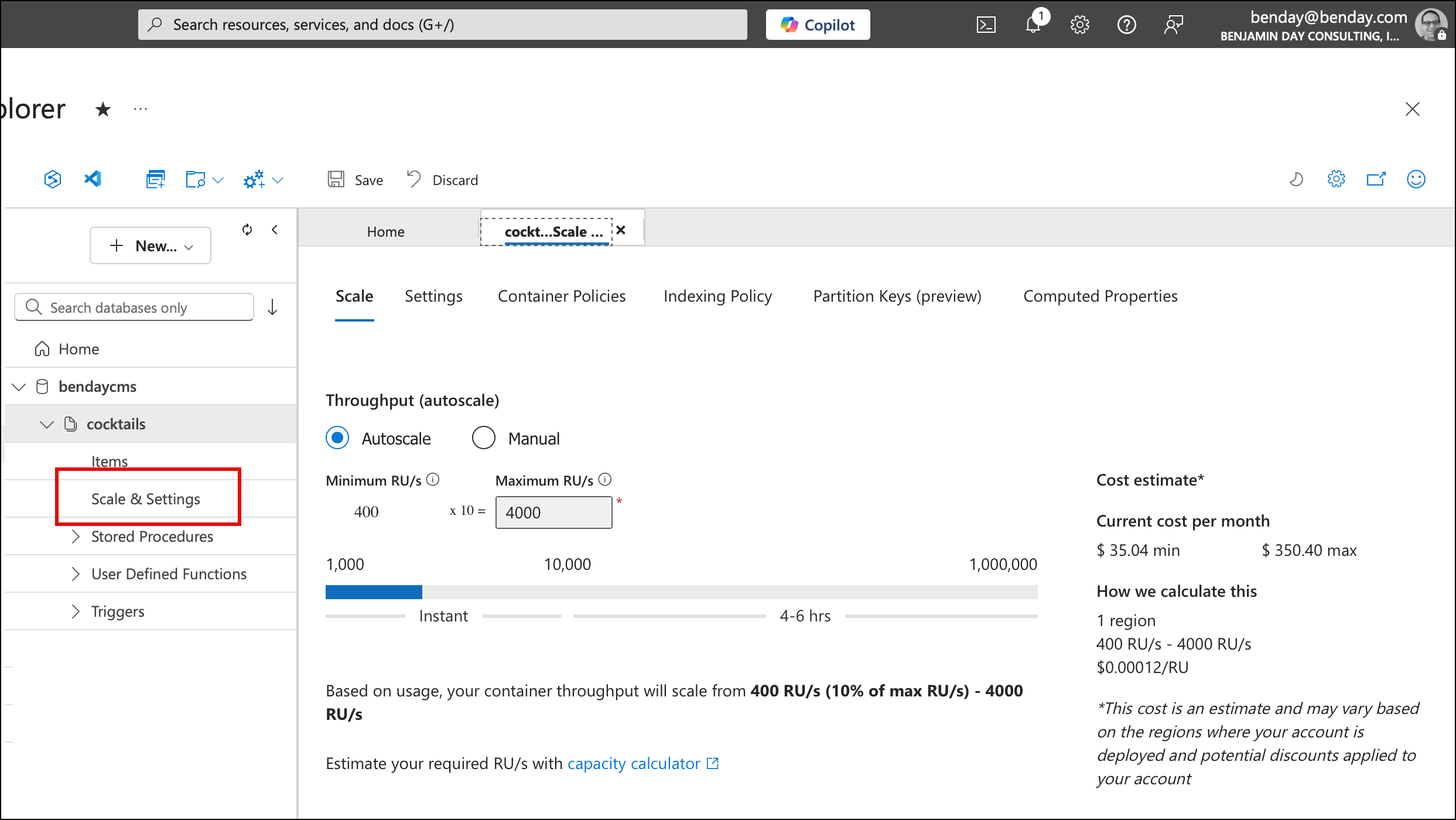
Task: Toggle the favorite star next to Explorer
Action: coord(102,109)
